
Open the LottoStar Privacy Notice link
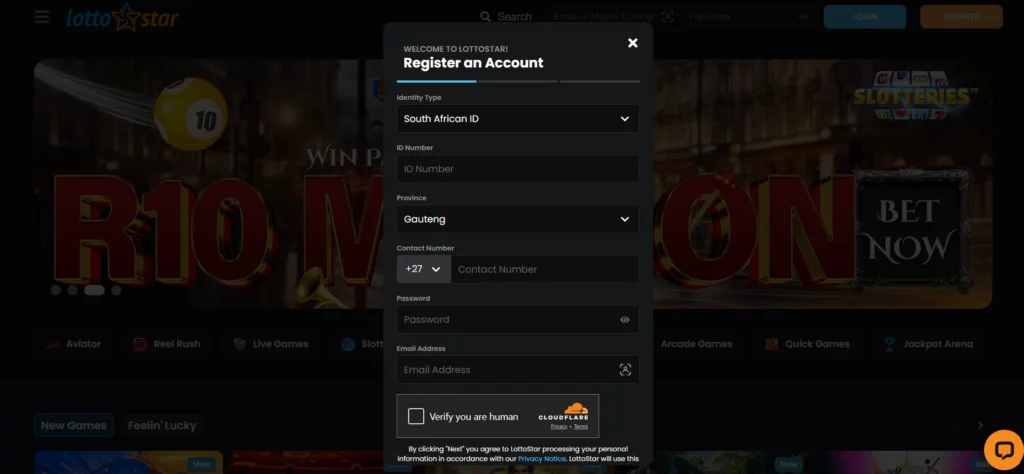coord(541,459)
